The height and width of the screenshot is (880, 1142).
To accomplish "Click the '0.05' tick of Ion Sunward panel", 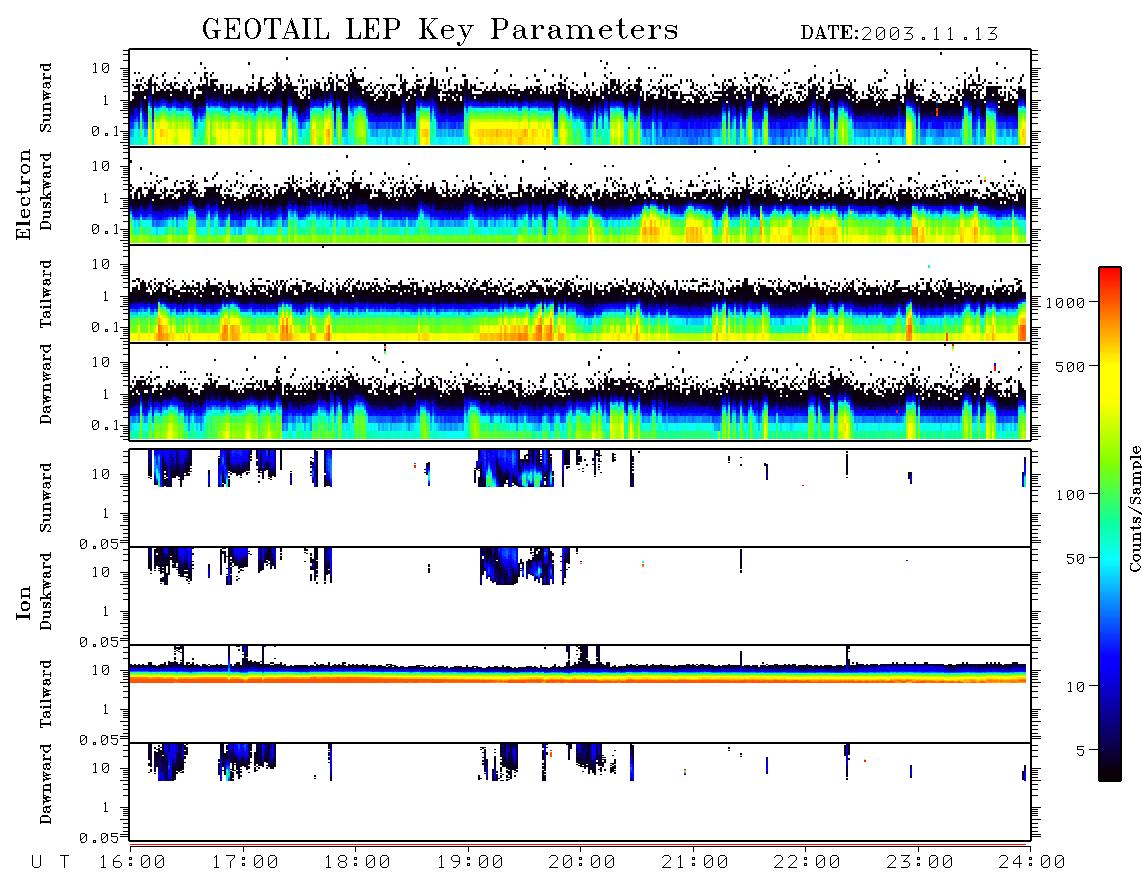I will (98, 543).
